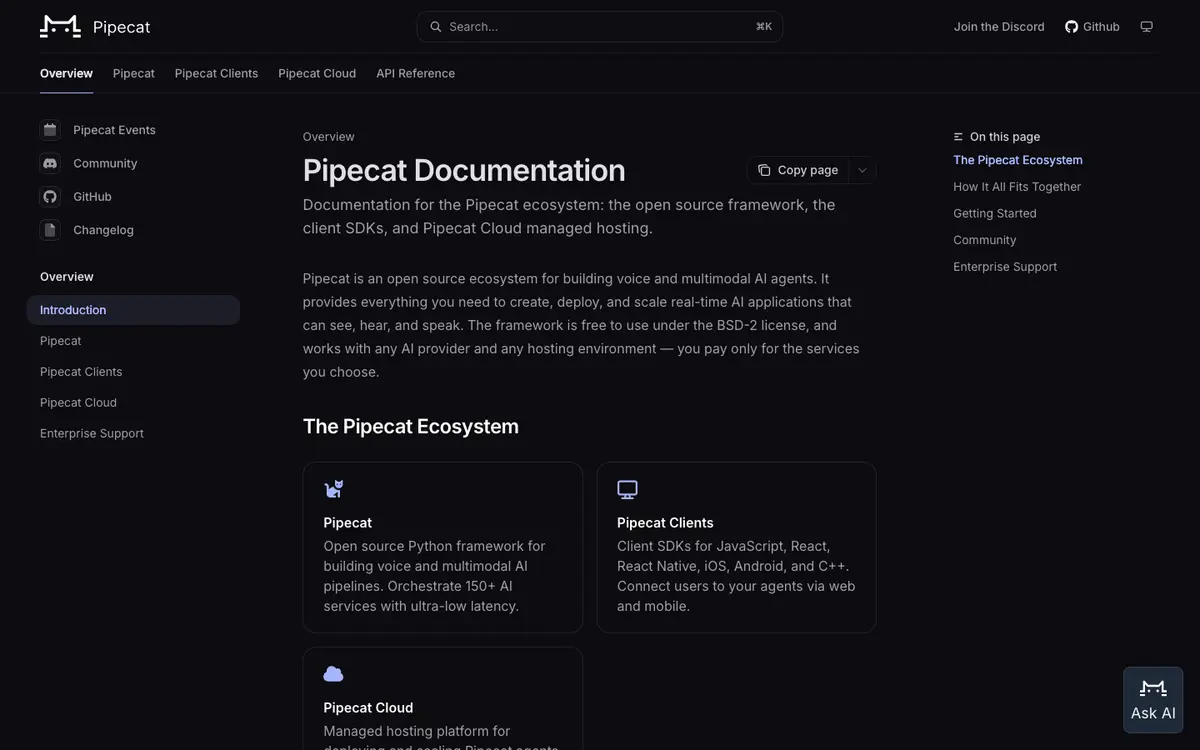Image resolution: width=1200 pixels, height=750 pixels.
Task: Click the ⌘K shortcut hint in search
Action: click(764, 27)
